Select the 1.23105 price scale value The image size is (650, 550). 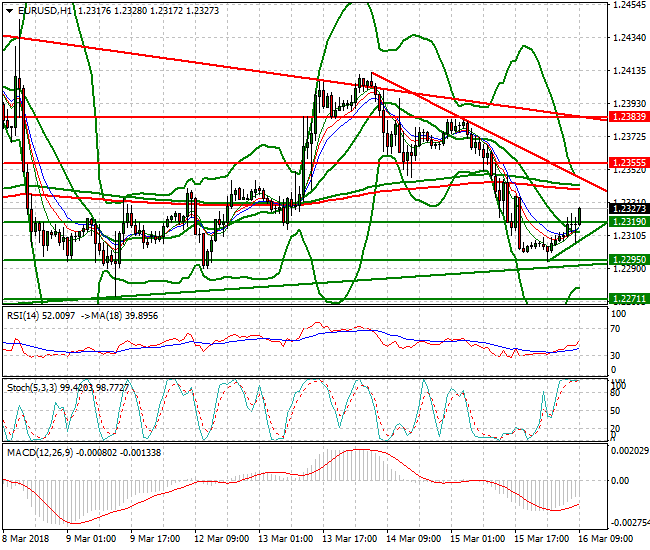click(629, 235)
